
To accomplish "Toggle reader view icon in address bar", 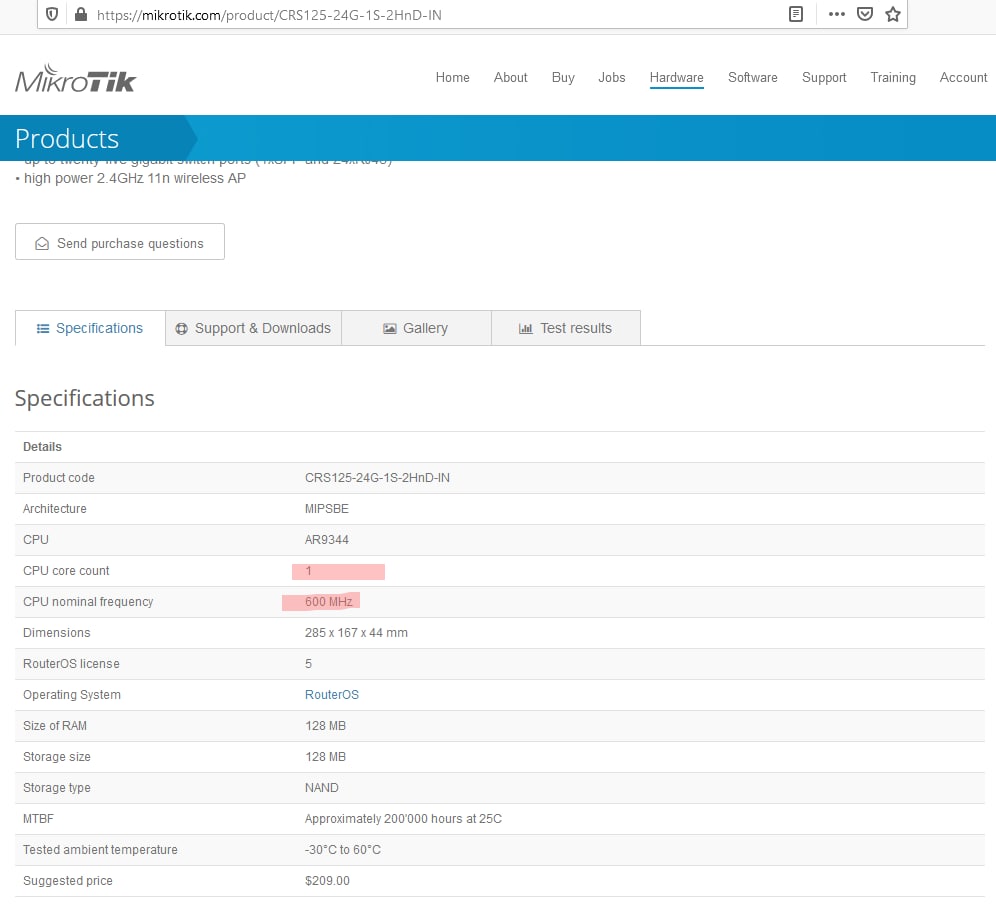I will coord(795,14).
